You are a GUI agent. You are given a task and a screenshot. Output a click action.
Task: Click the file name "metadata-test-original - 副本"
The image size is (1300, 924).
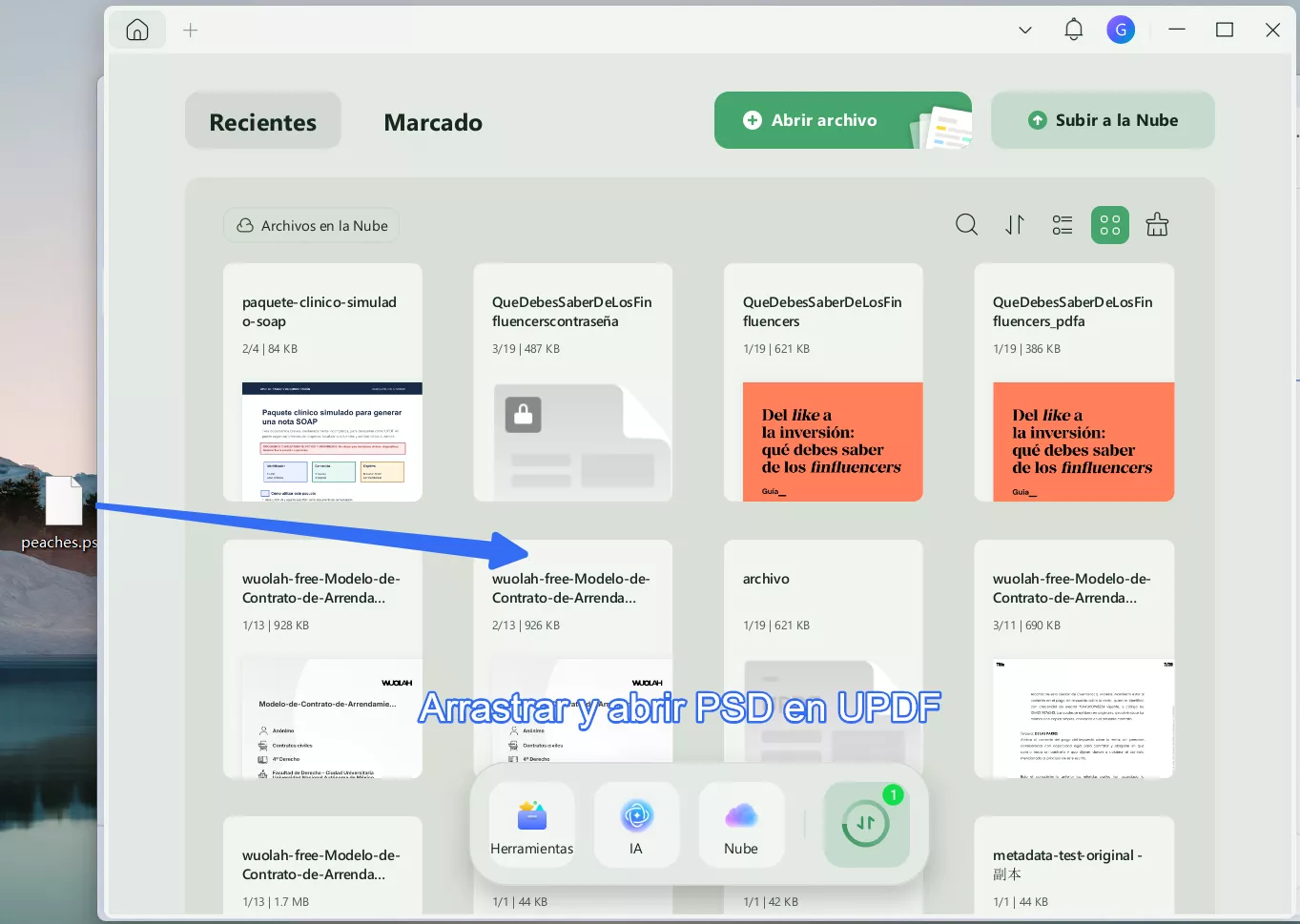[x=1067, y=865]
